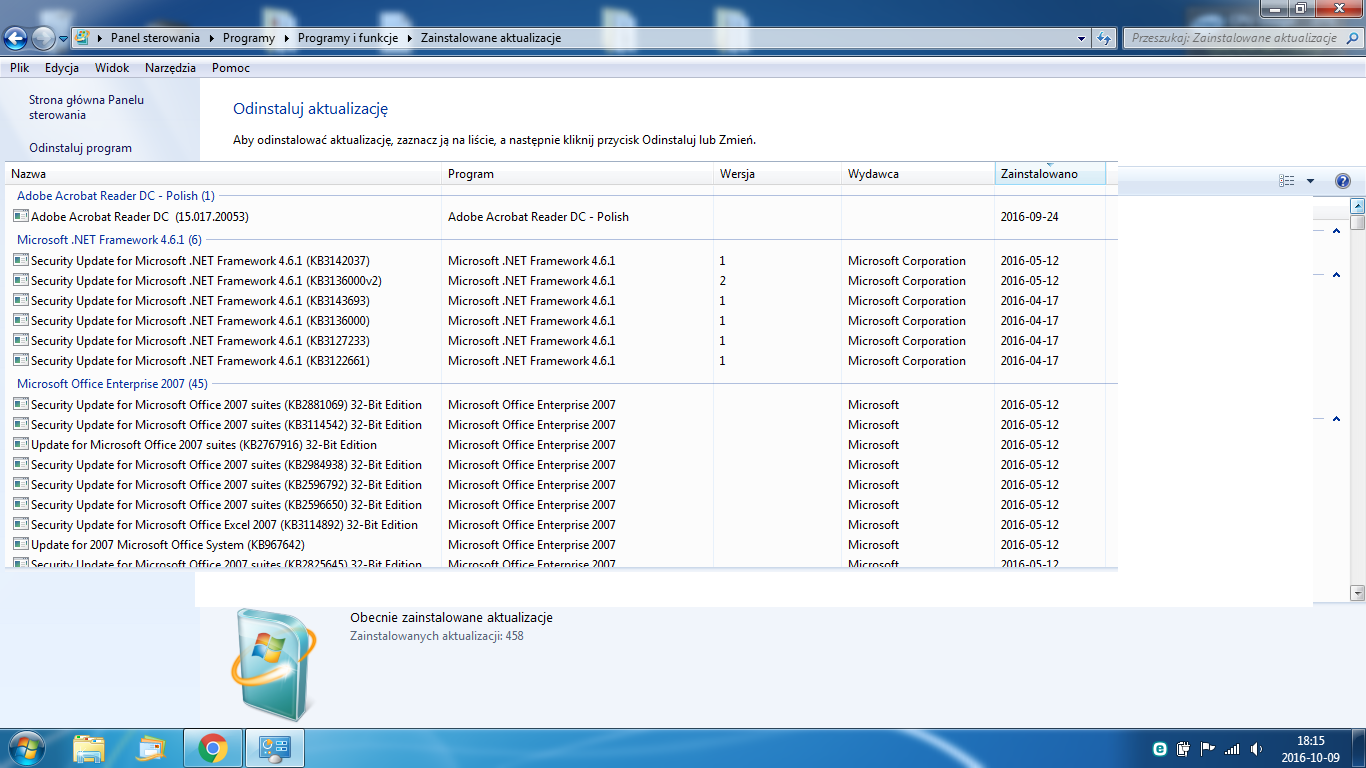Open the ESET tray icon
Viewport: 1366px width, 768px height.
pos(1160,748)
